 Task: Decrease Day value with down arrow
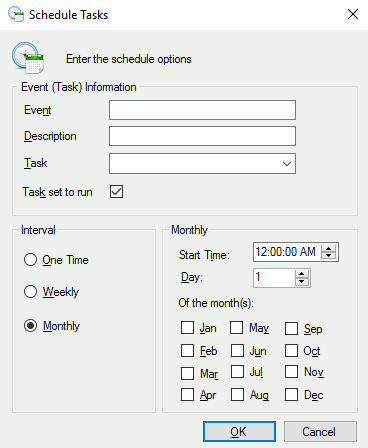302,281
